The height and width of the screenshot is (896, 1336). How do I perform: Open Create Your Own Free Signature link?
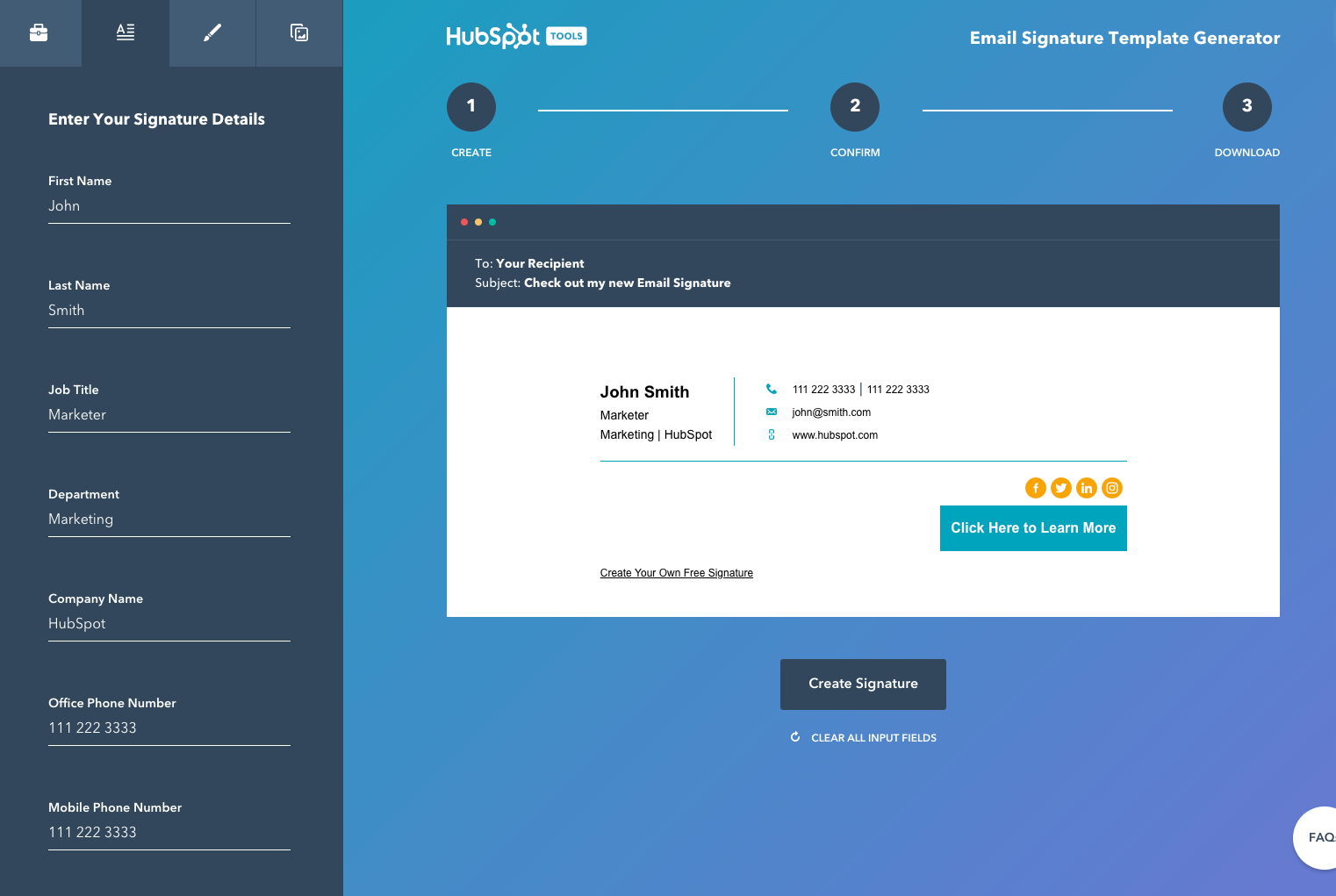tap(676, 573)
